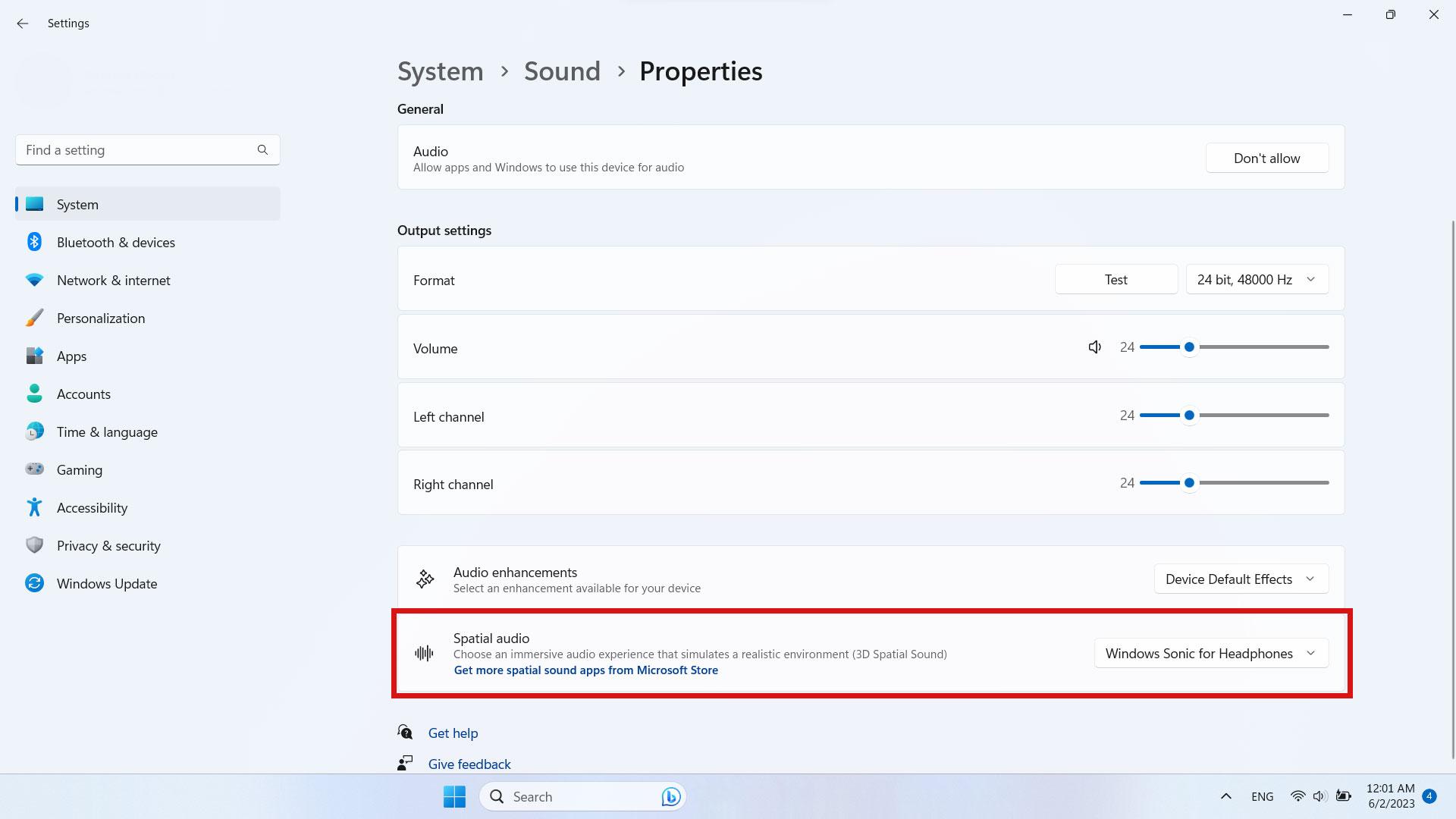Click the Test format button
Screen dimensions: 1456x819
click(x=1116, y=280)
